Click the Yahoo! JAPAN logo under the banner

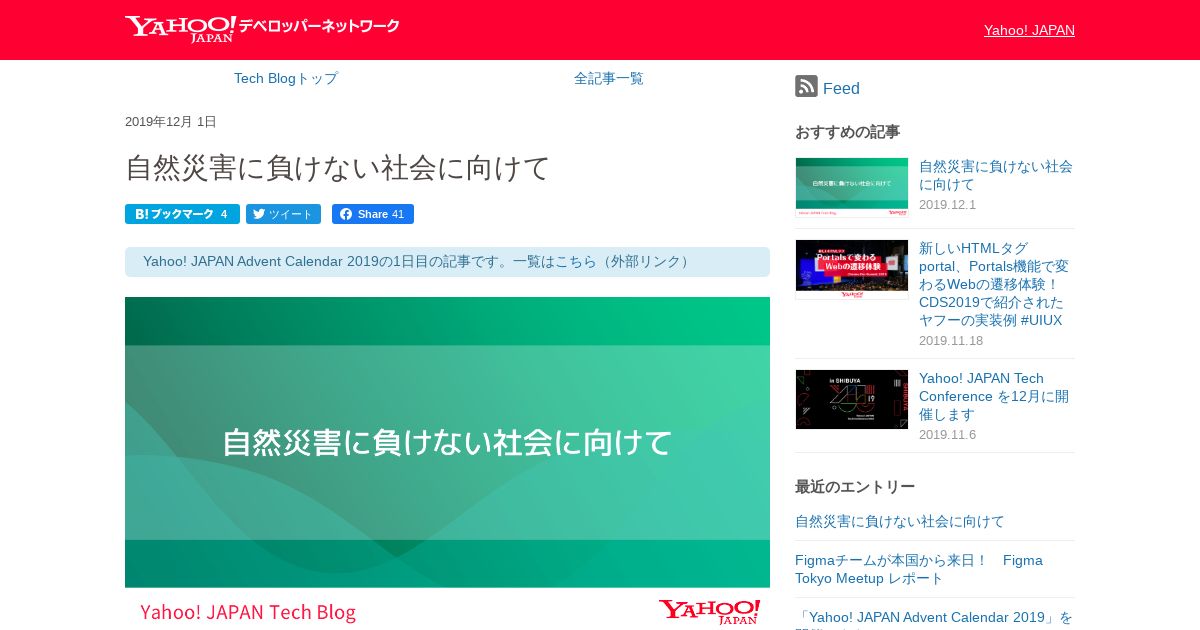(x=709, y=612)
